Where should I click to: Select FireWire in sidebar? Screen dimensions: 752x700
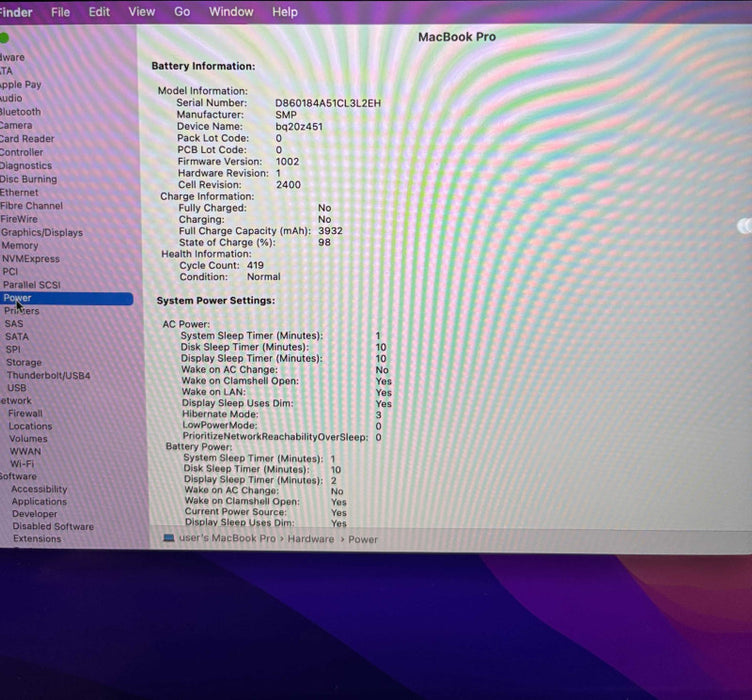pos(19,219)
